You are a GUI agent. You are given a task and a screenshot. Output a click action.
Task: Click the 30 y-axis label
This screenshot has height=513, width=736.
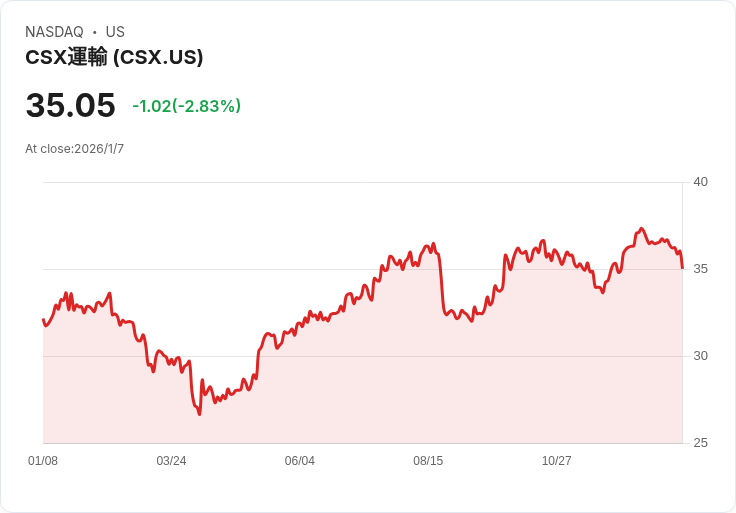pyautogui.click(x=700, y=356)
